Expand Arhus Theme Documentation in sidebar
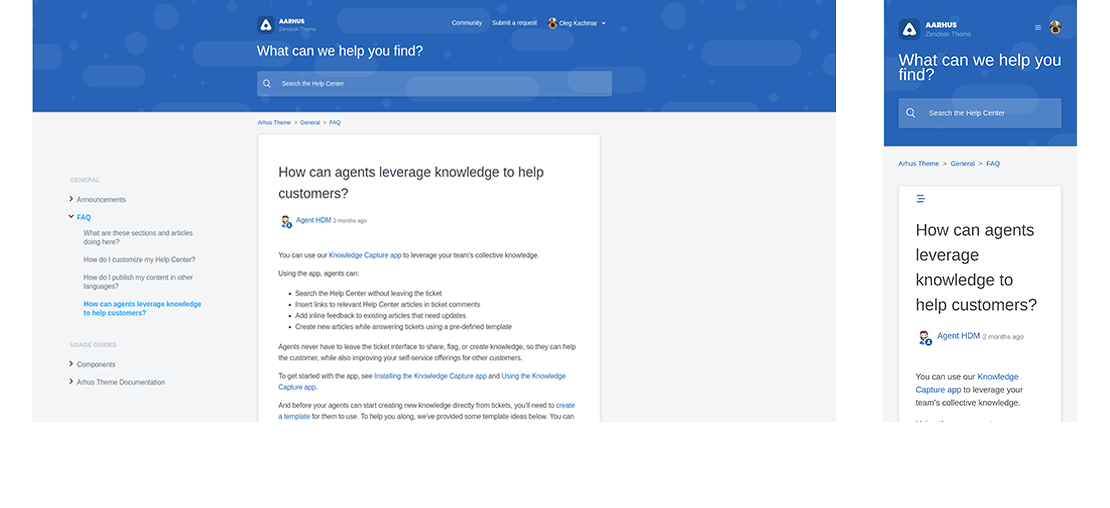Image resolution: width=1110 pixels, height=508 pixels. click(x=71, y=381)
